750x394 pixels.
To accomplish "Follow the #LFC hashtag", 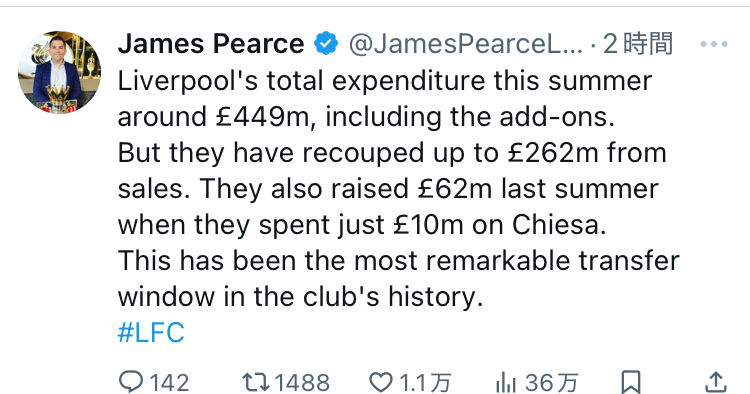I will coord(151,333).
